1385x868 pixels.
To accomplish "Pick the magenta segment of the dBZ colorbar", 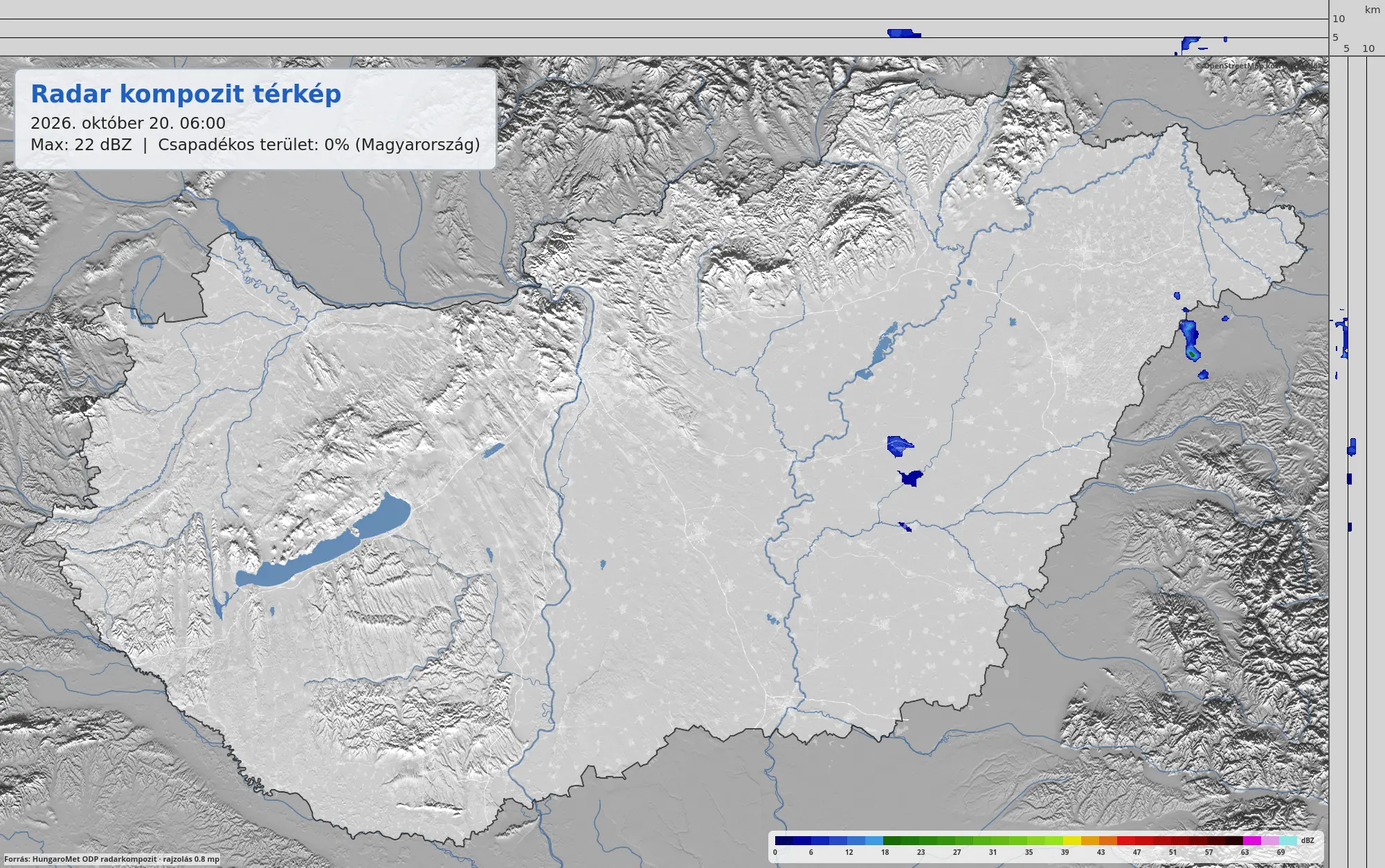I will (1252, 841).
